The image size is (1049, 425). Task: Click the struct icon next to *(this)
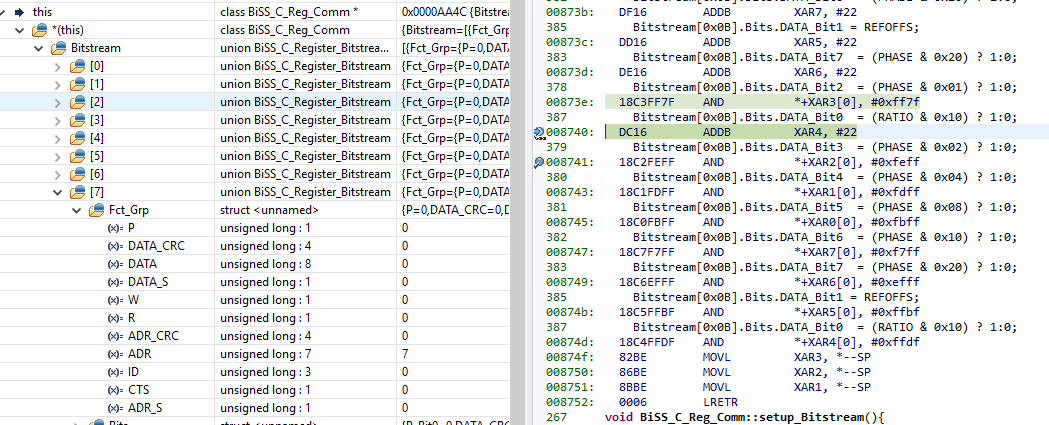click(x=39, y=30)
